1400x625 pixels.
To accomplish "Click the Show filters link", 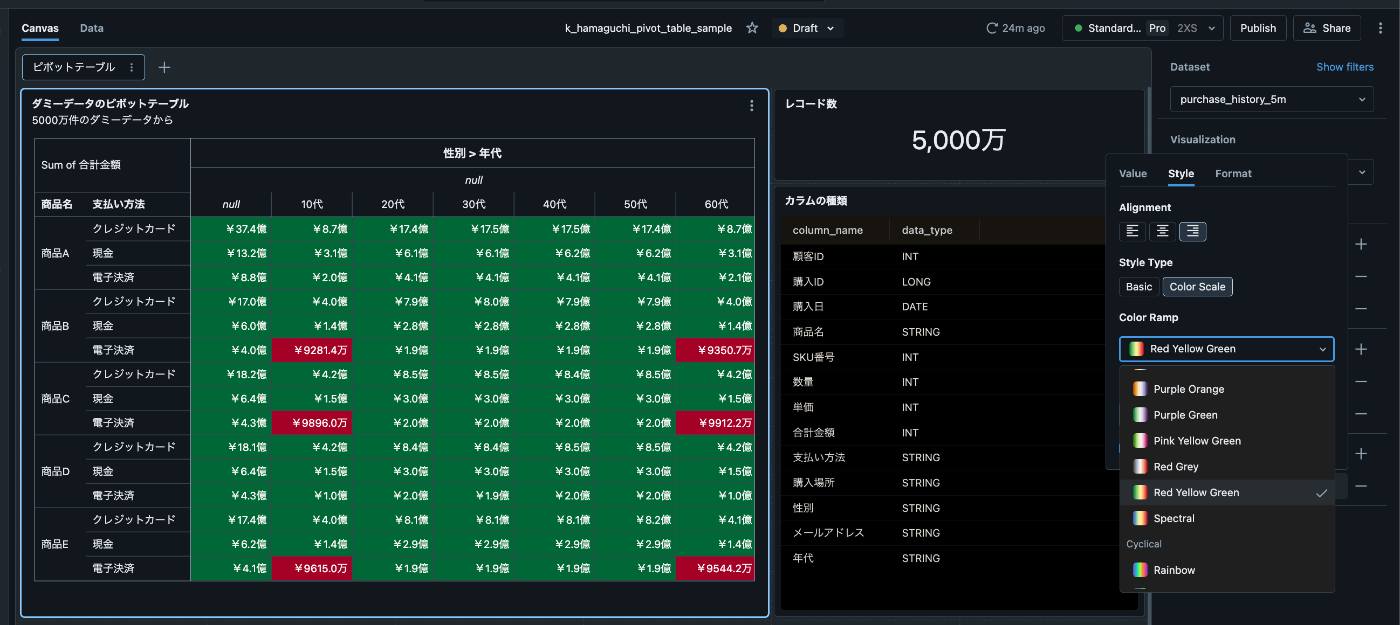I will [1345, 67].
